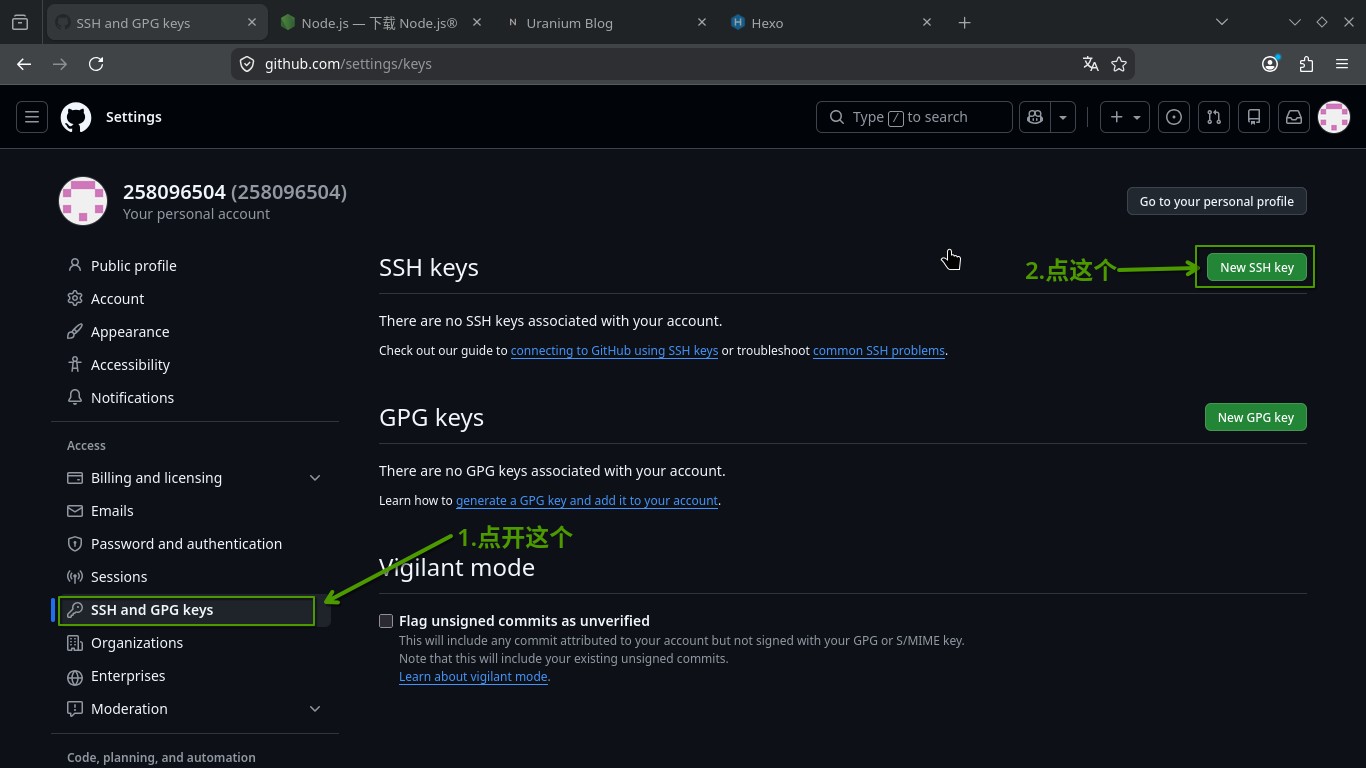Go to the GitHub homepage logo
This screenshot has height=768, width=1366.
coord(76,117)
